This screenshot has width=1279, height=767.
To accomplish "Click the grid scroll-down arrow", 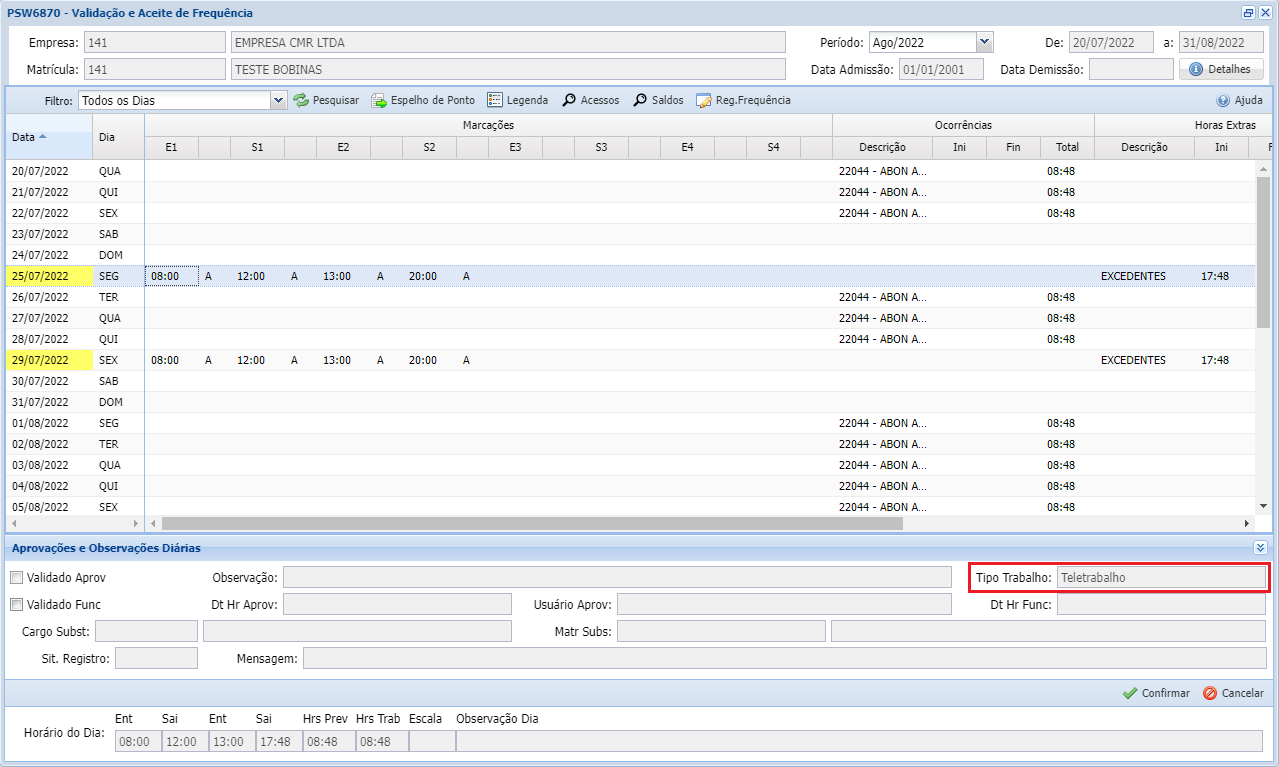I will [1263, 508].
